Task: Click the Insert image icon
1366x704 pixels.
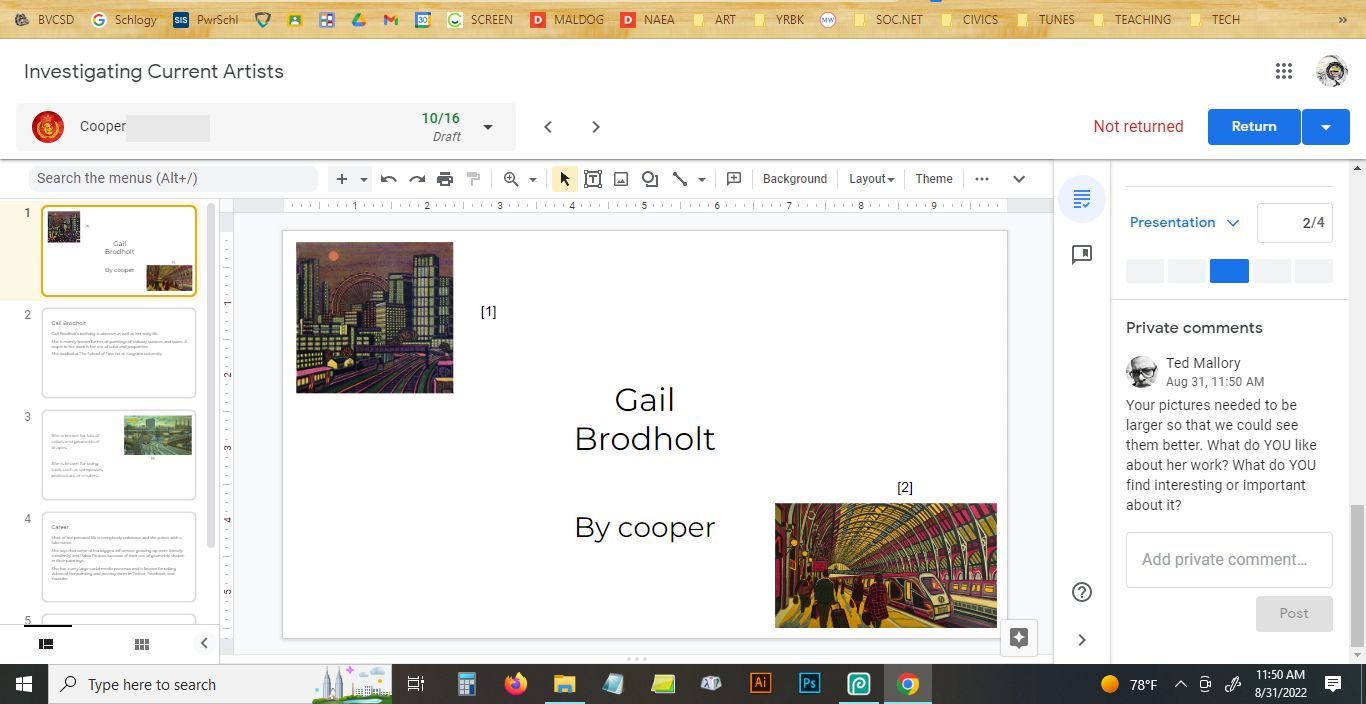Action: [x=621, y=179]
